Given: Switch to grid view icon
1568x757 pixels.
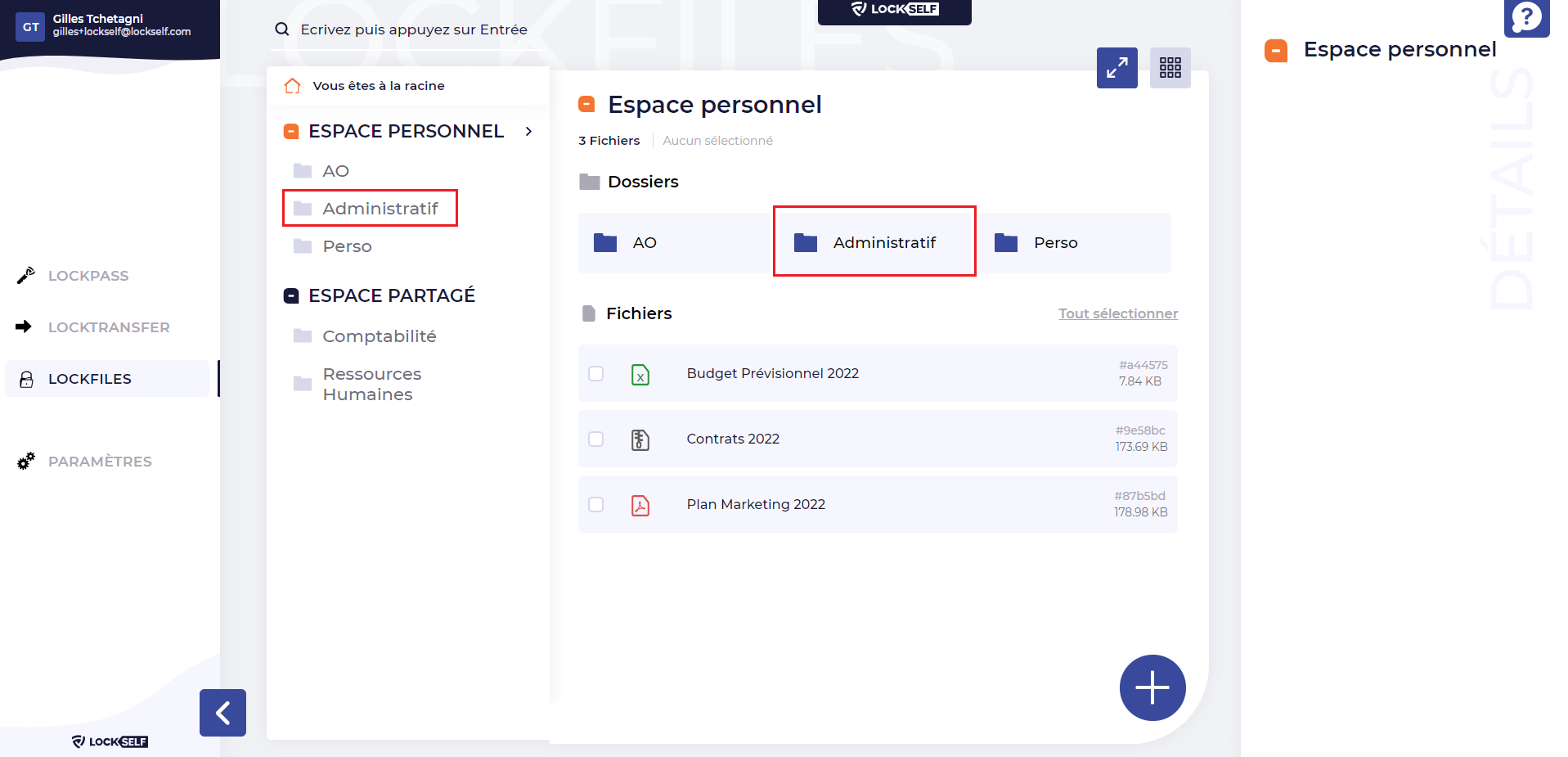Looking at the screenshot, I should (x=1170, y=68).
